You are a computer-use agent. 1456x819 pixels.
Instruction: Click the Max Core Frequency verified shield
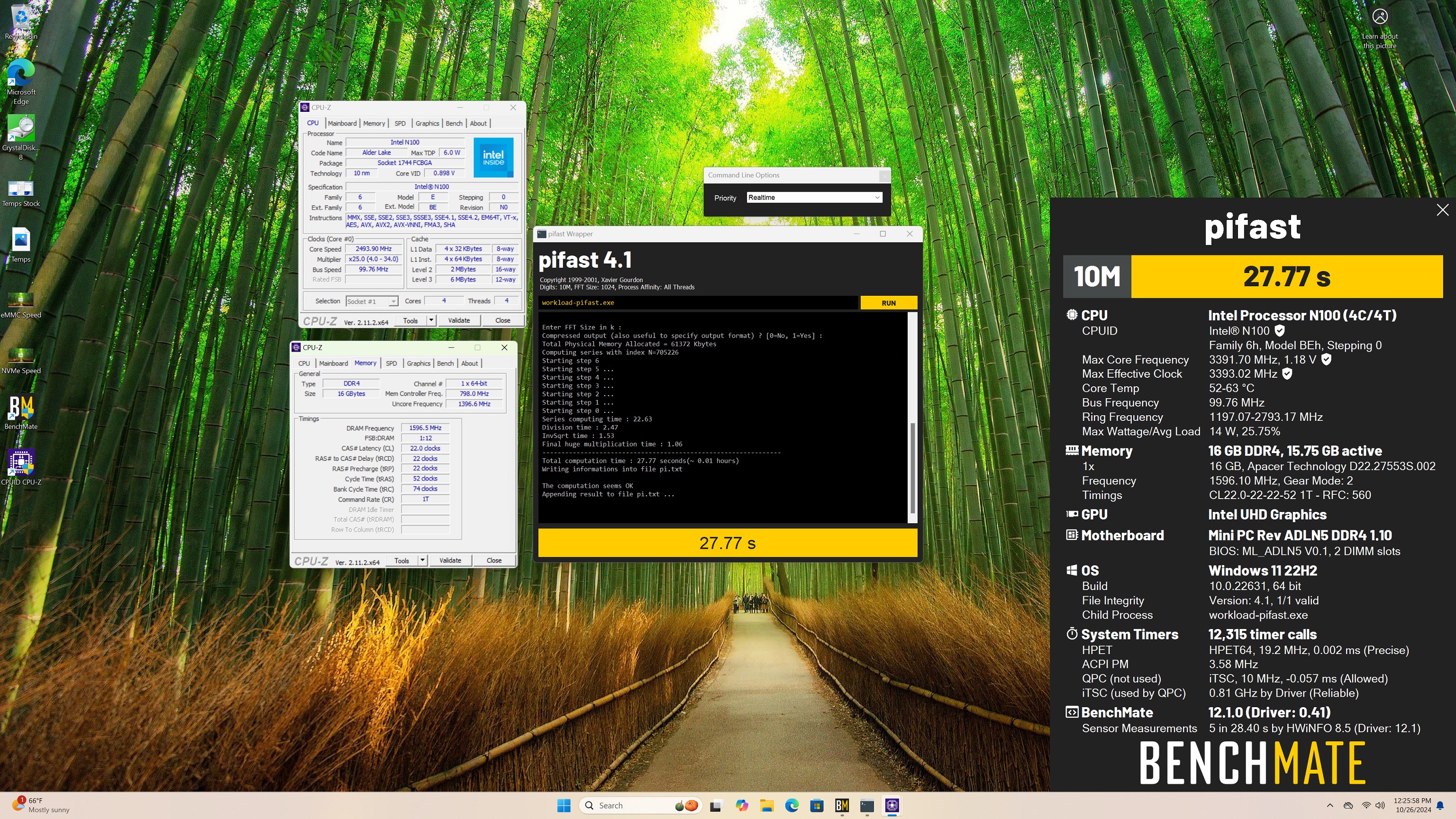1326,359
